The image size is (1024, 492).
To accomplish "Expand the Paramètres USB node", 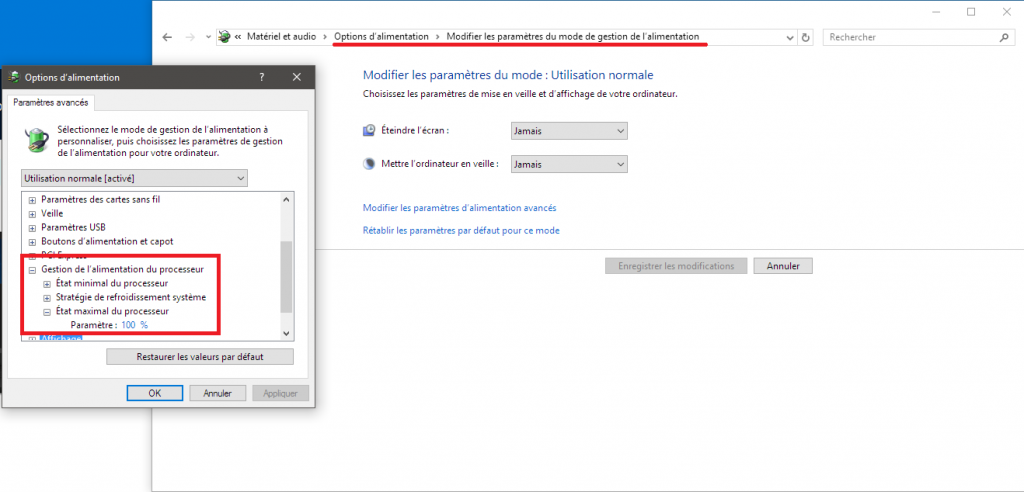I will click(32, 228).
